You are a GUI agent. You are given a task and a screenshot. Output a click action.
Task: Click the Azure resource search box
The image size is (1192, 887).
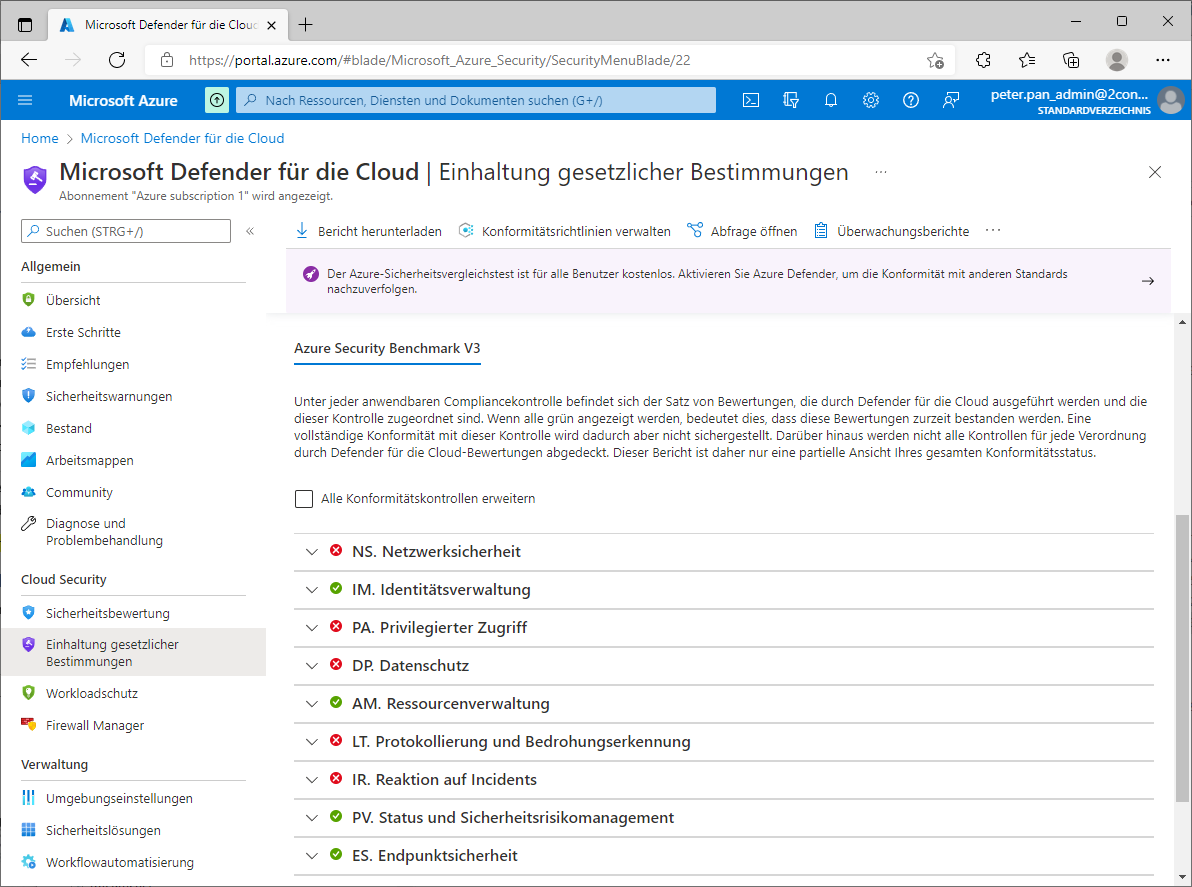coord(476,100)
